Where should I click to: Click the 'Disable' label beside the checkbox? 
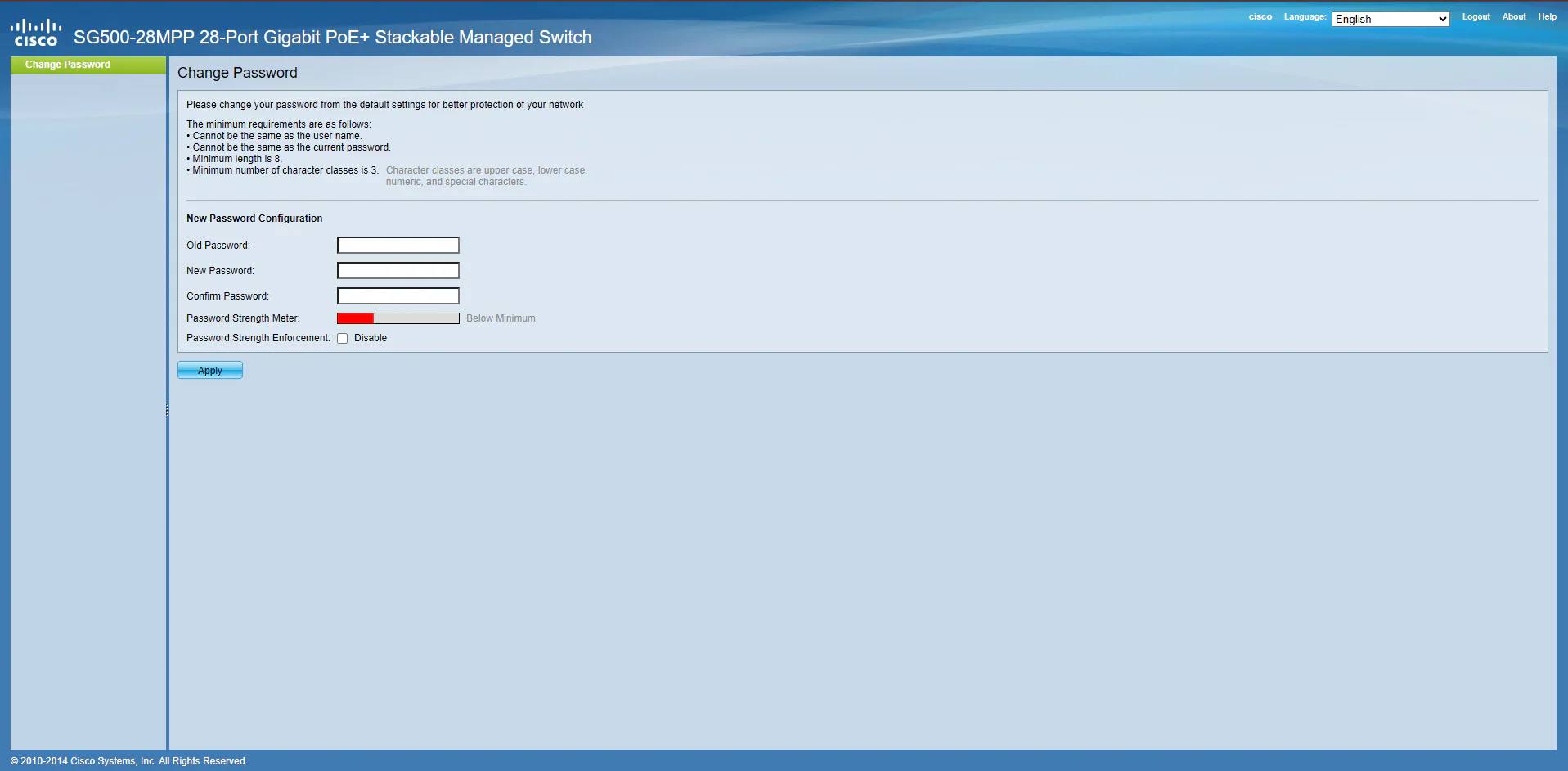click(371, 338)
